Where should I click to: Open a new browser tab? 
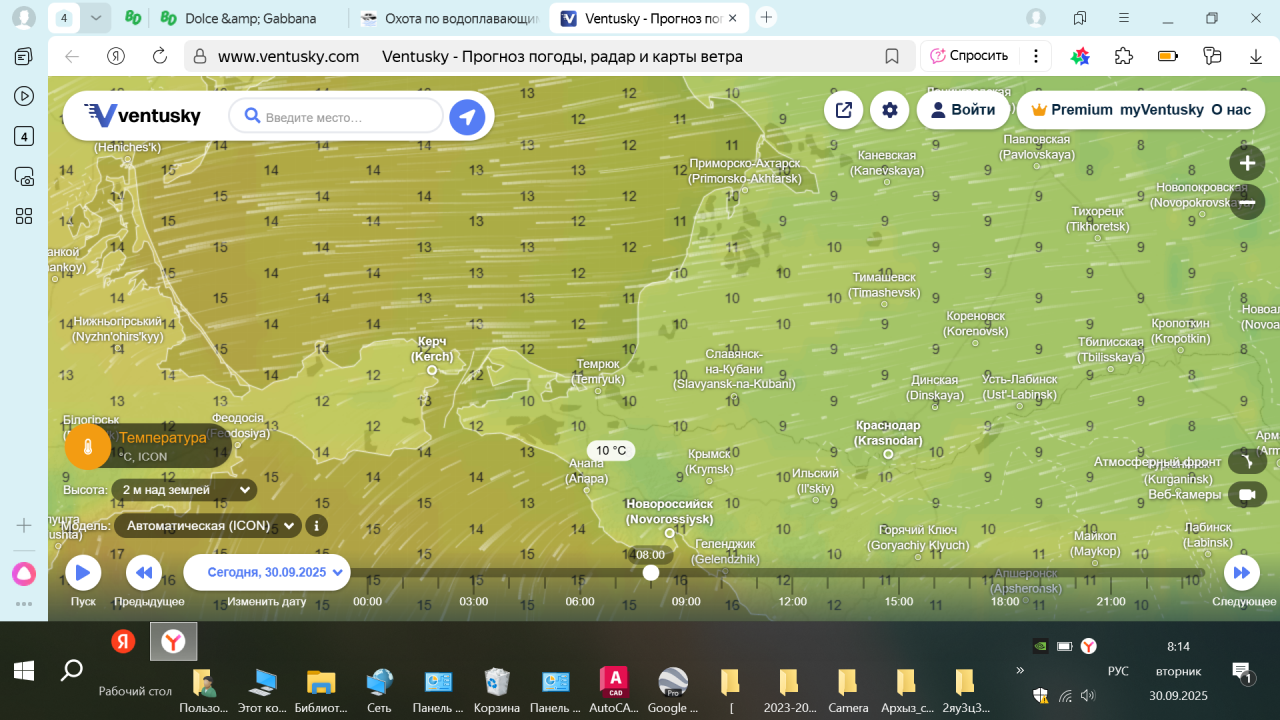tap(766, 17)
